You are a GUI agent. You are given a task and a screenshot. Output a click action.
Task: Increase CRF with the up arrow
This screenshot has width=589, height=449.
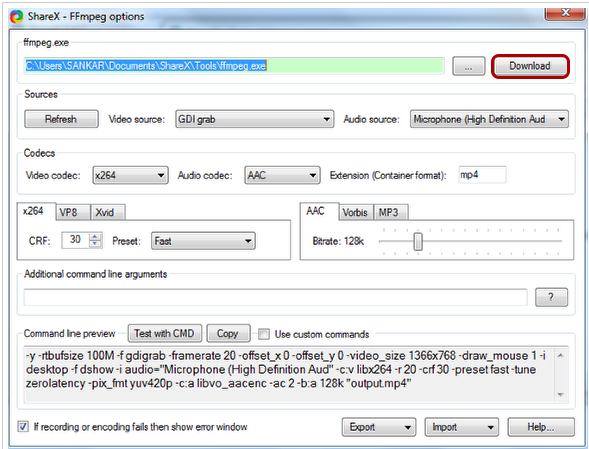pos(95,236)
